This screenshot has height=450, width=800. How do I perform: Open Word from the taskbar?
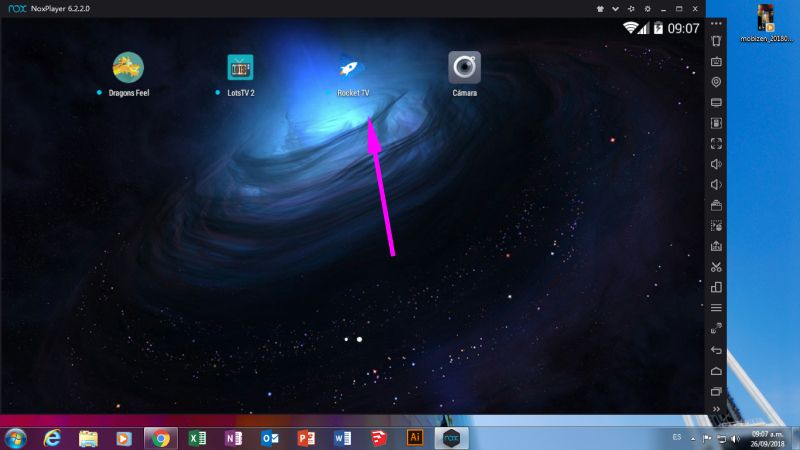click(x=342, y=438)
